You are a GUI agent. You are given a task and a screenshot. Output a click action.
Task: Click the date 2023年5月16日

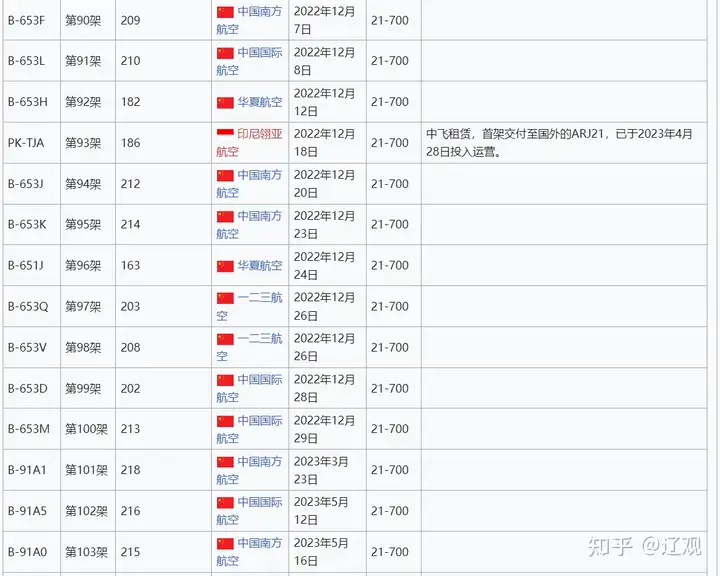[x=321, y=552]
